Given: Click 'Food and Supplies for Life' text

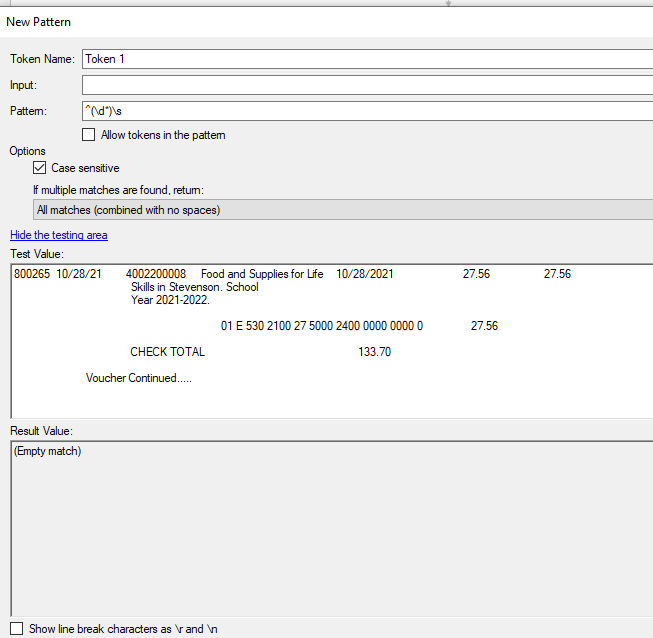Looking at the screenshot, I should tap(262, 274).
